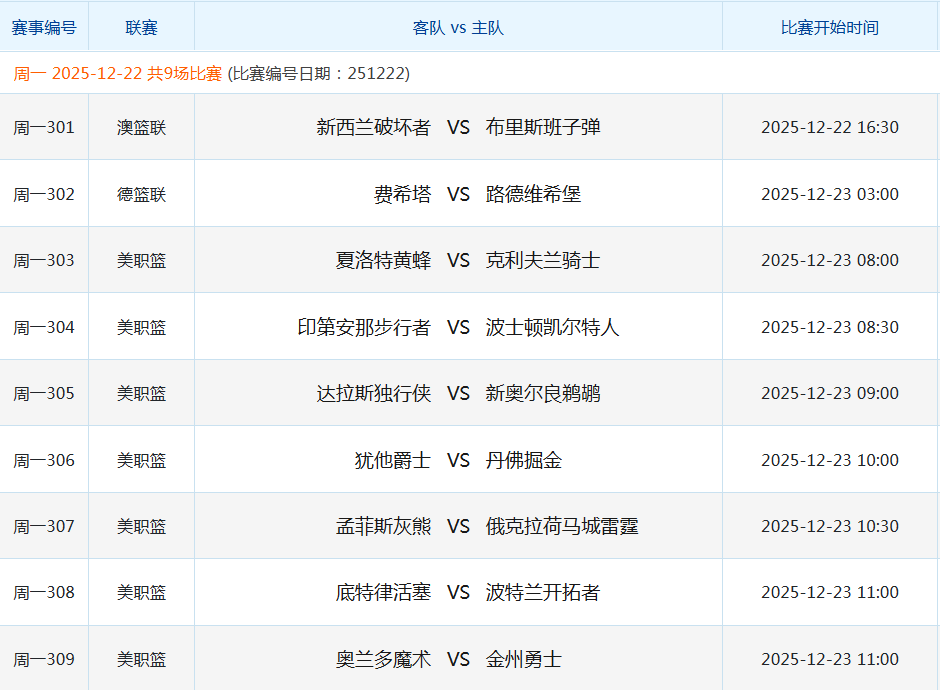This screenshot has width=940, height=690.
Task: Click the 客队 vs 主队 column header
Action: [459, 27]
